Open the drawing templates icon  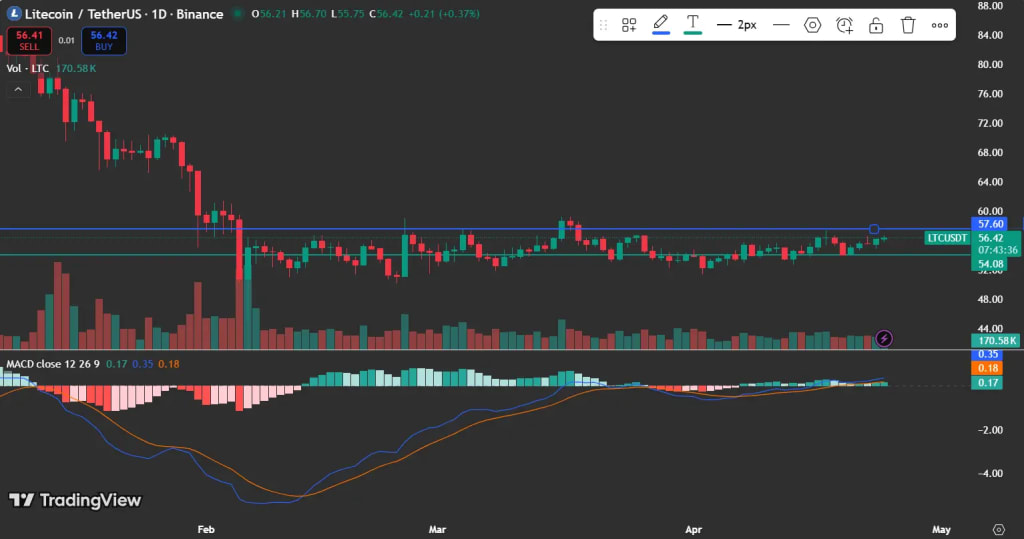(x=629, y=25)
